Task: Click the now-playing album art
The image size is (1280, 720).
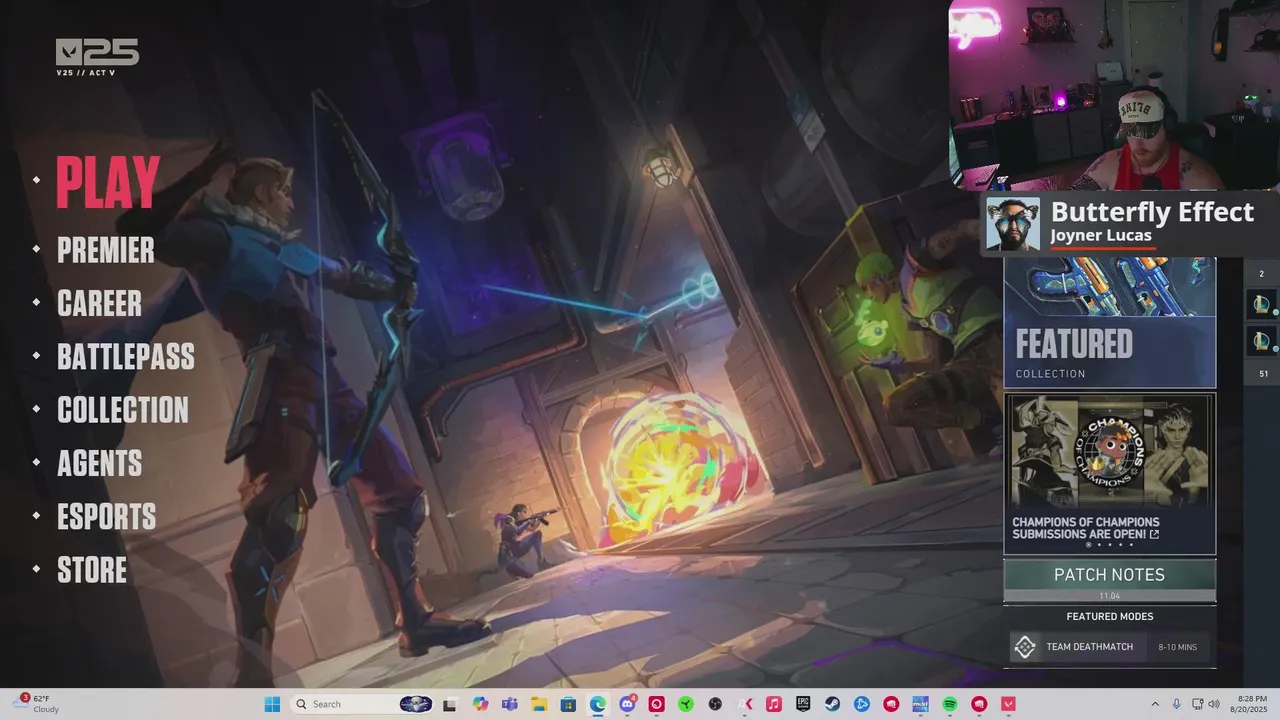Action: [x=1013, y=224]
